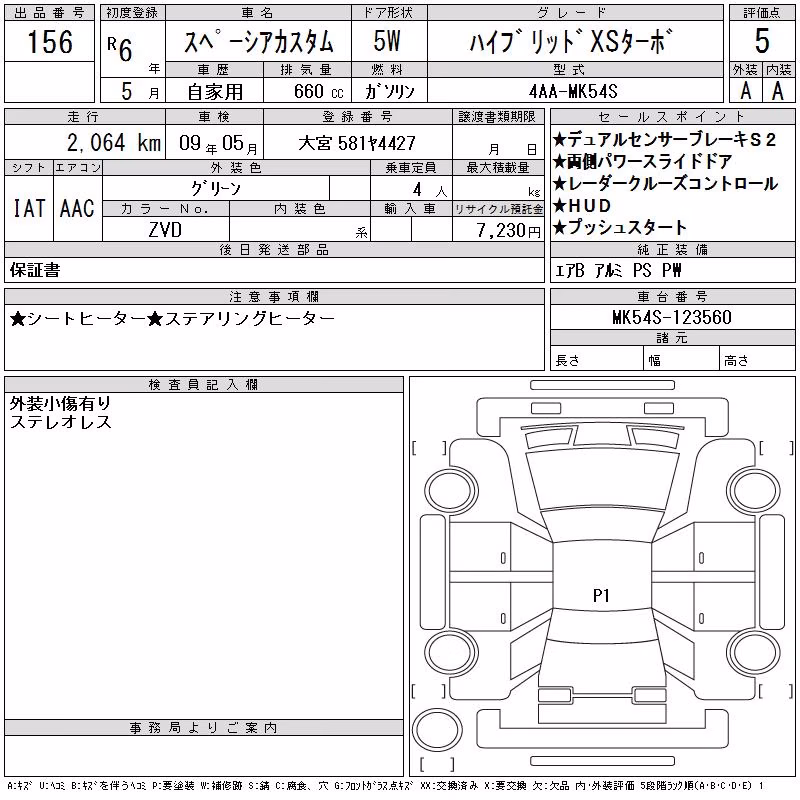800x800 pixels.
Task: Click rear wheel circle on diagram's right side
Action: coord(753,651)
